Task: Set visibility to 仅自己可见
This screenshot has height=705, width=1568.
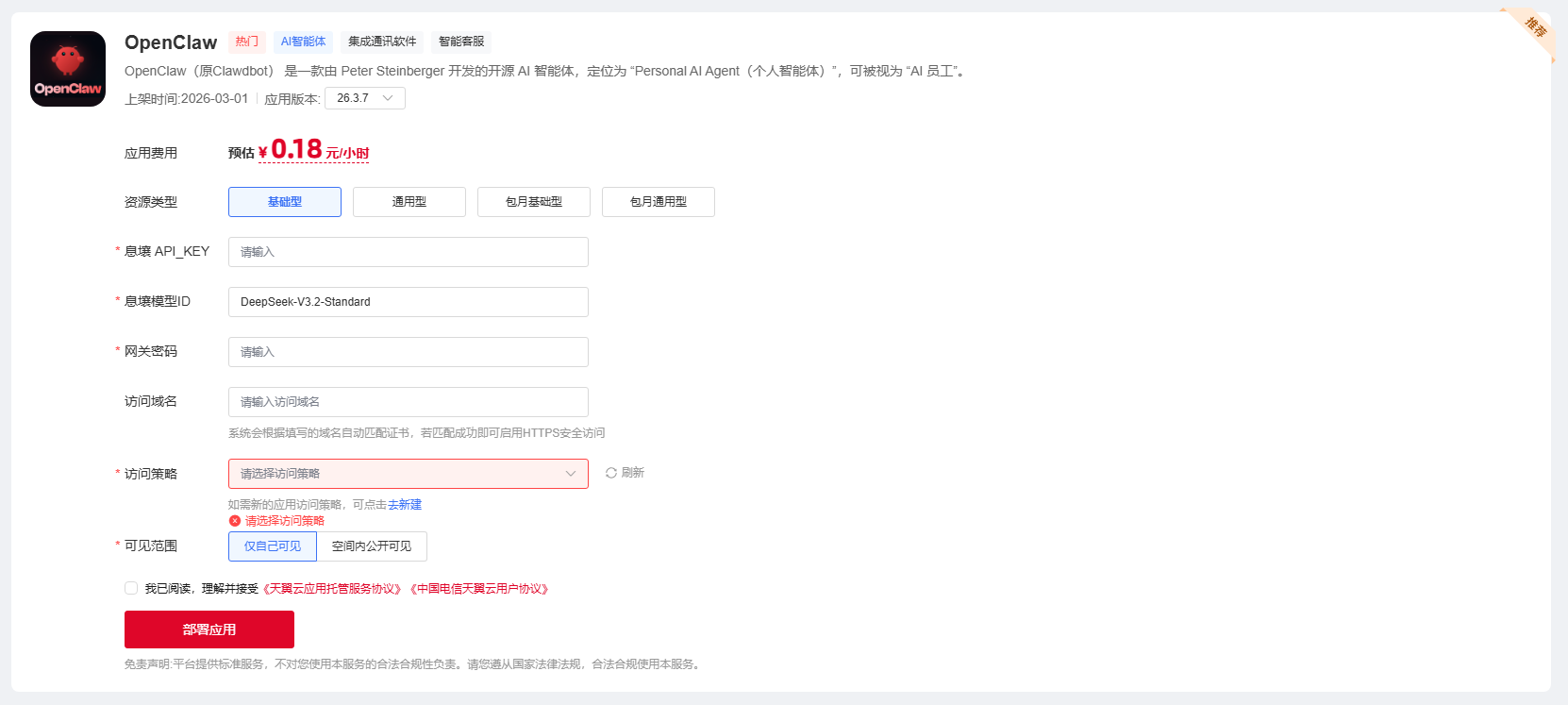Action: click(x=273, y=546)
